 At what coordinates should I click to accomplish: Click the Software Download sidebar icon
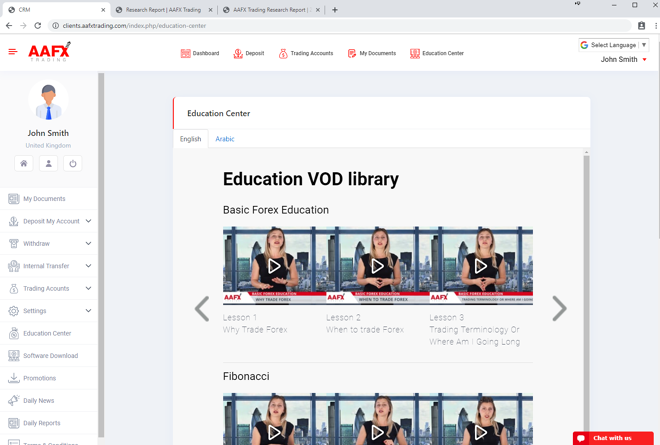(x=13, y=356)
